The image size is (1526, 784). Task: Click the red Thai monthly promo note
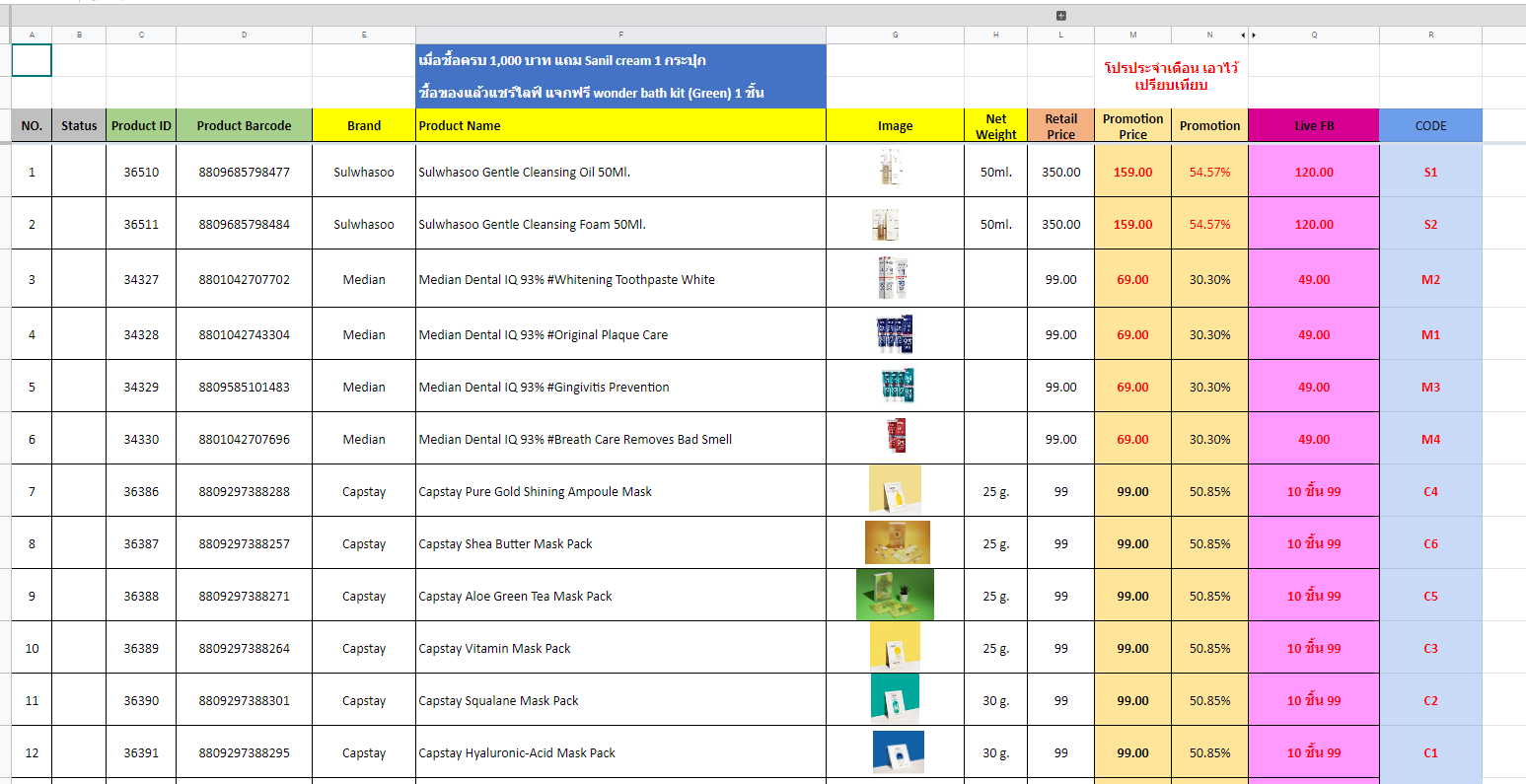point(1171,76)
